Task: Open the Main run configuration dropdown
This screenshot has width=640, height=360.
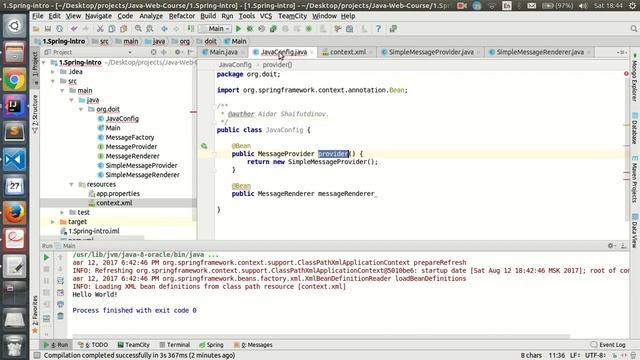Action: pyautogui.click(x=215, y=29)
